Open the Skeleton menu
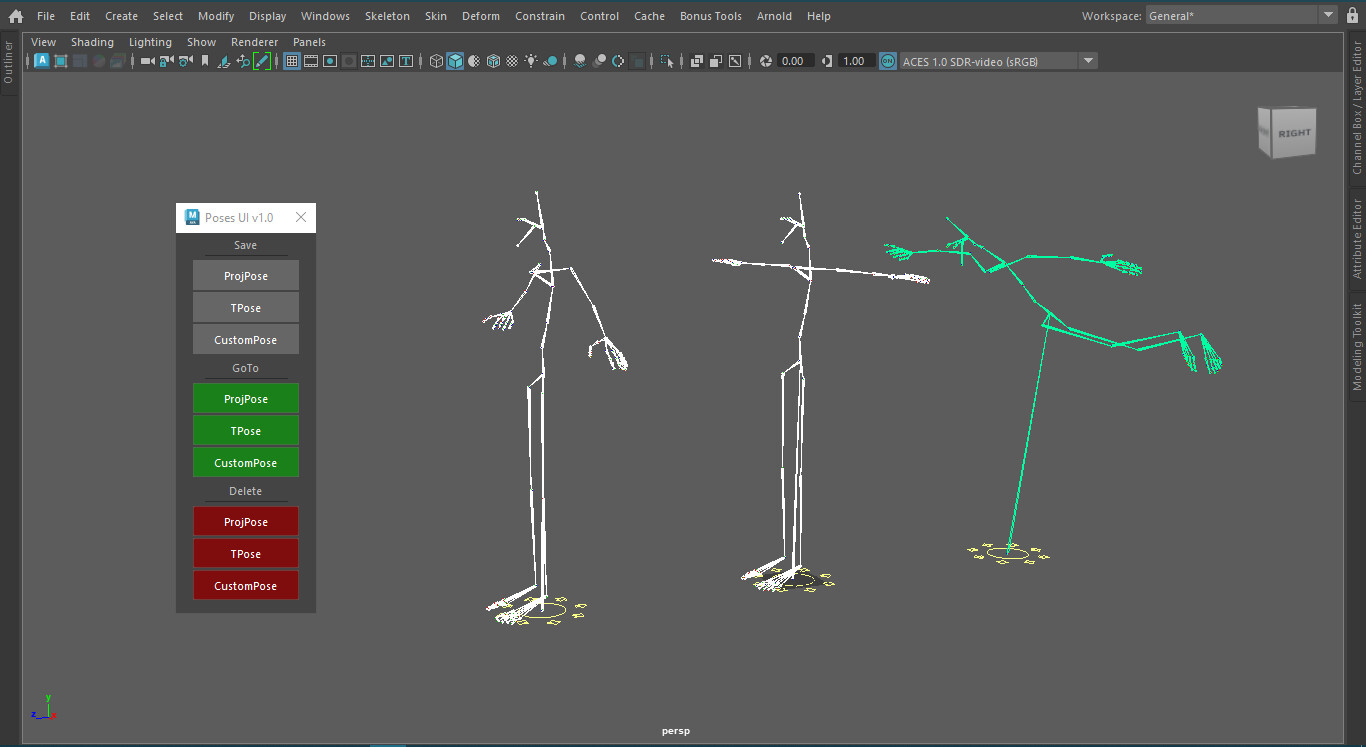1366x747 pixels. 387,15
